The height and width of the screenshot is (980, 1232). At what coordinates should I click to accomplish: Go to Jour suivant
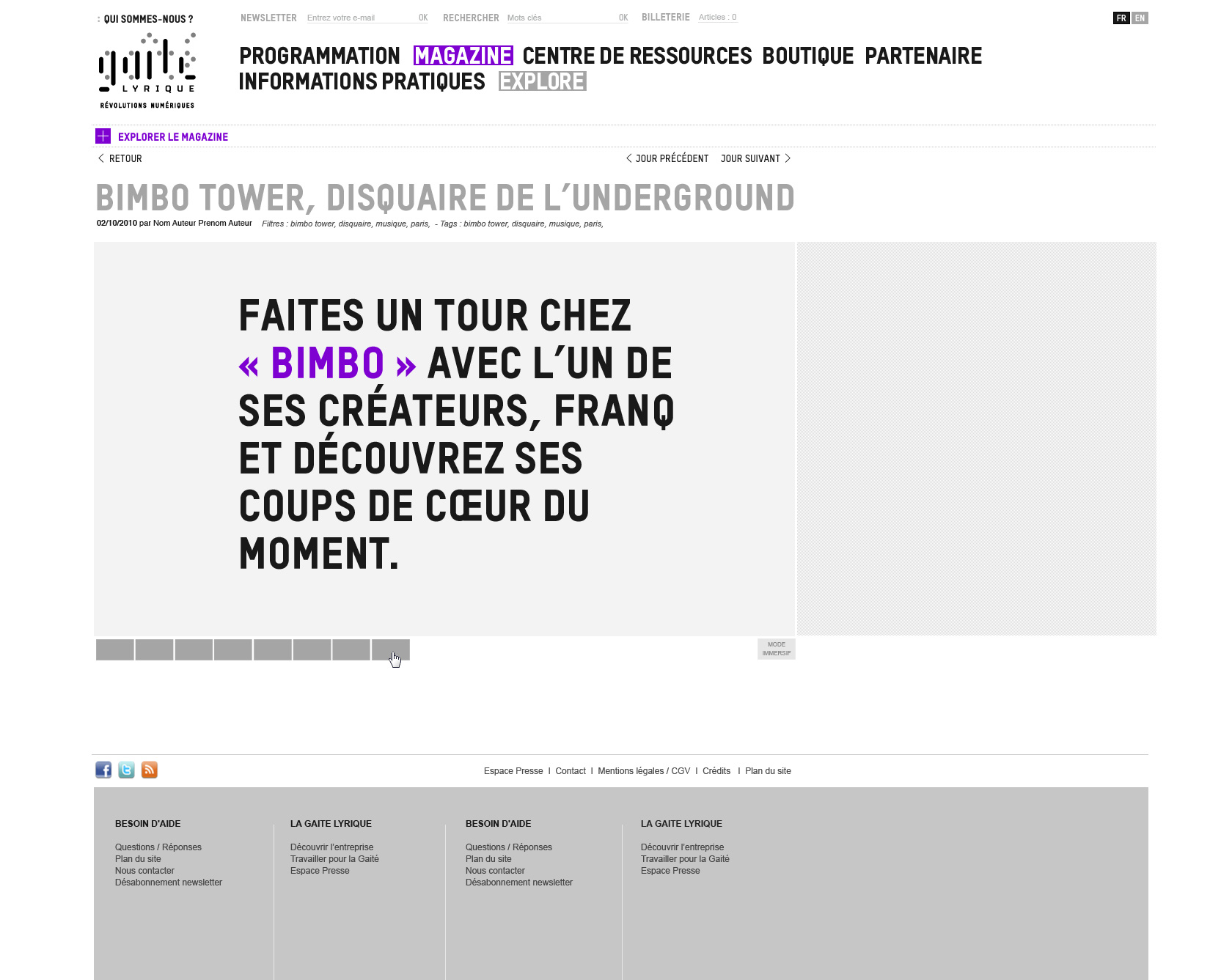756,158
